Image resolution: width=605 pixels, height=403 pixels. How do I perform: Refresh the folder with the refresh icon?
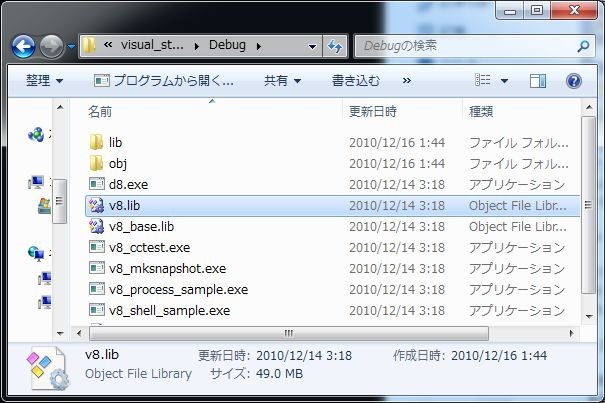tap(335, 46)
